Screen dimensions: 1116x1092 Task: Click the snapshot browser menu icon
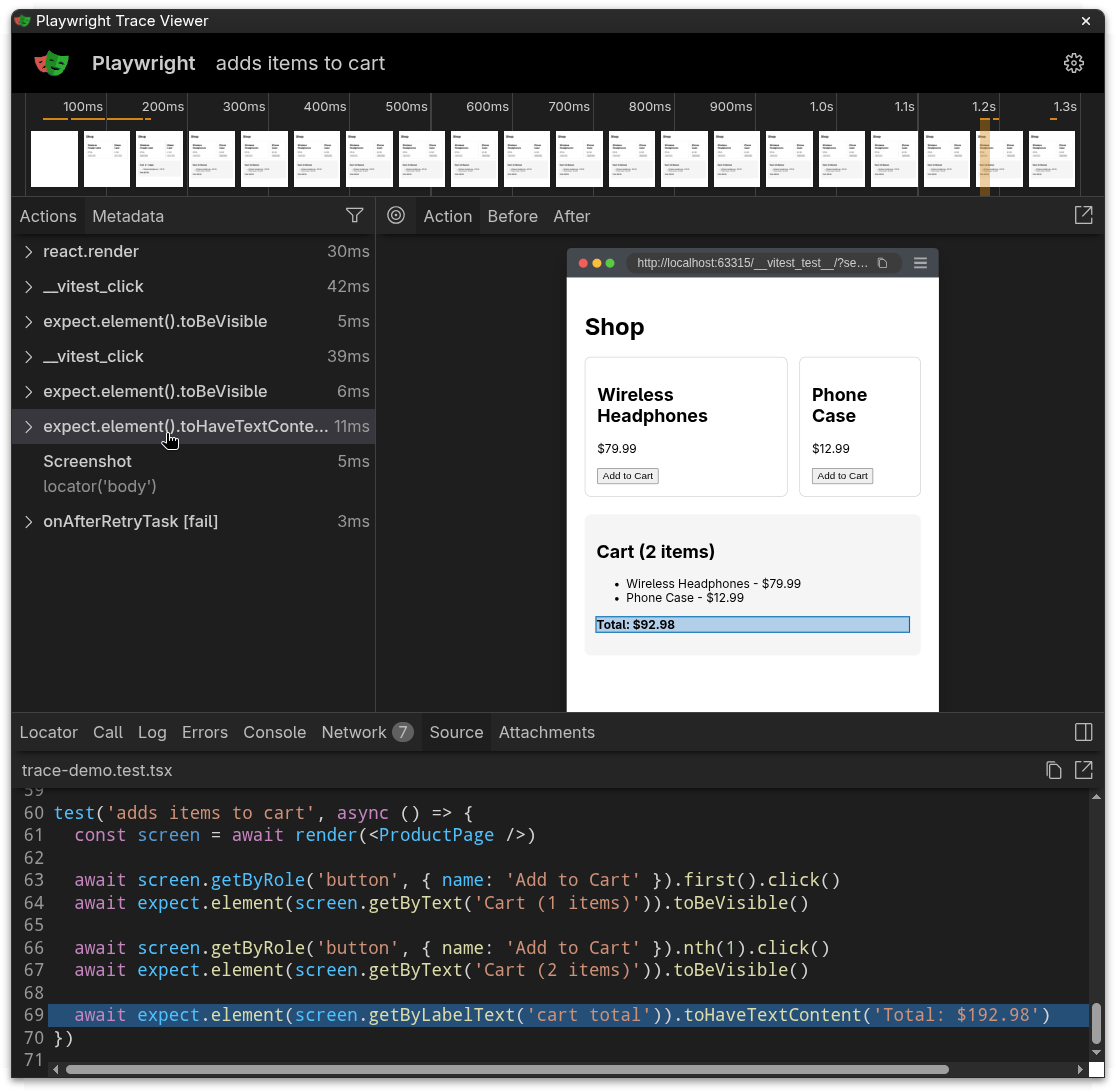[919, 263]
